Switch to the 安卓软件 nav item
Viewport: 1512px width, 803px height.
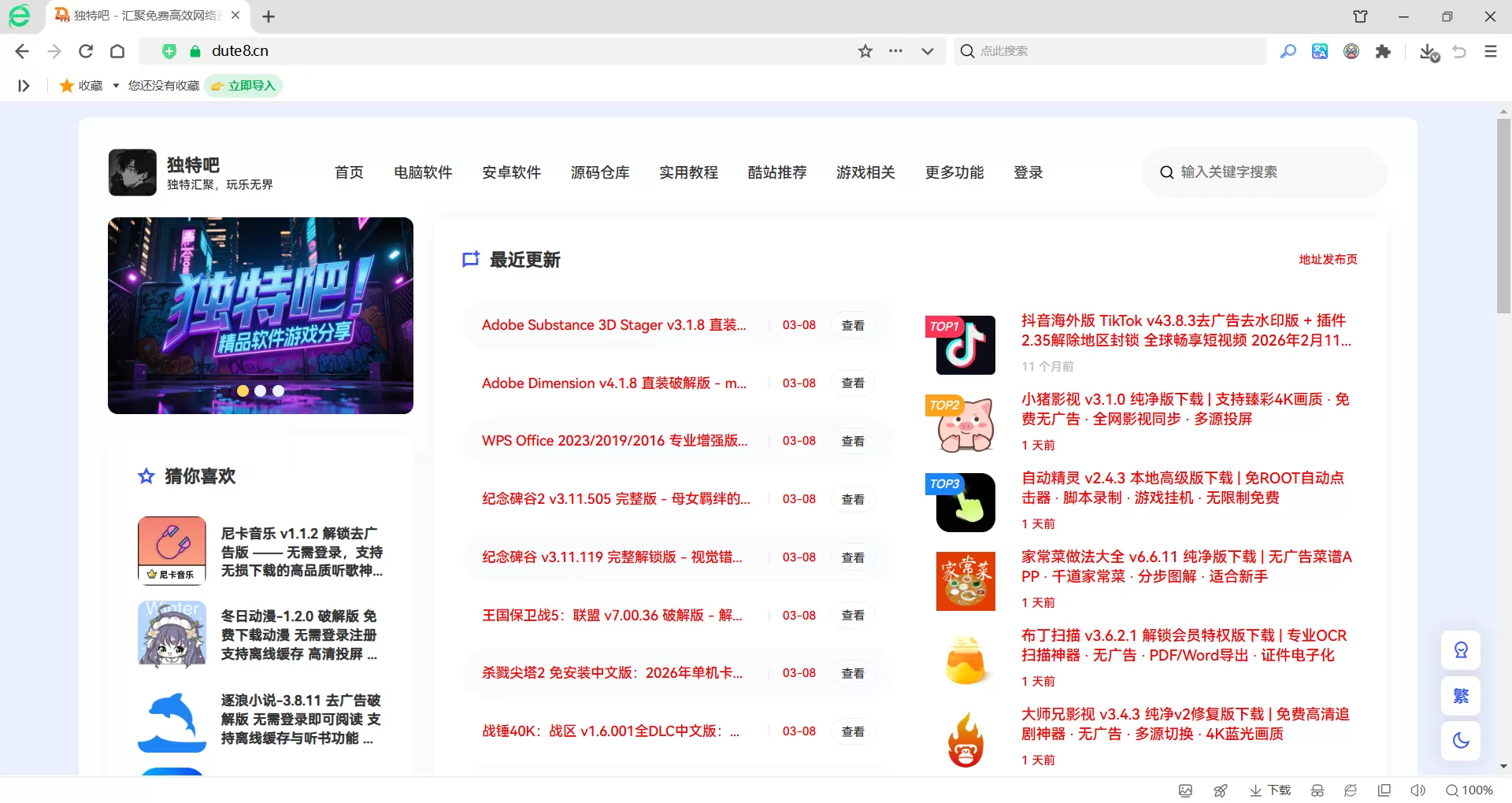tap(511, 172)
